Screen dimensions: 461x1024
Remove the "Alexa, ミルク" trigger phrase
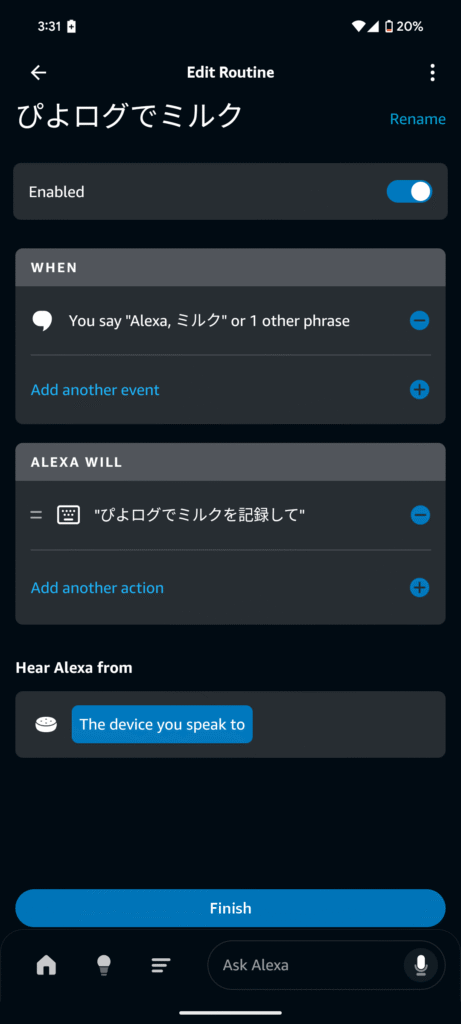pyautogui.click(x=419, y=321)
